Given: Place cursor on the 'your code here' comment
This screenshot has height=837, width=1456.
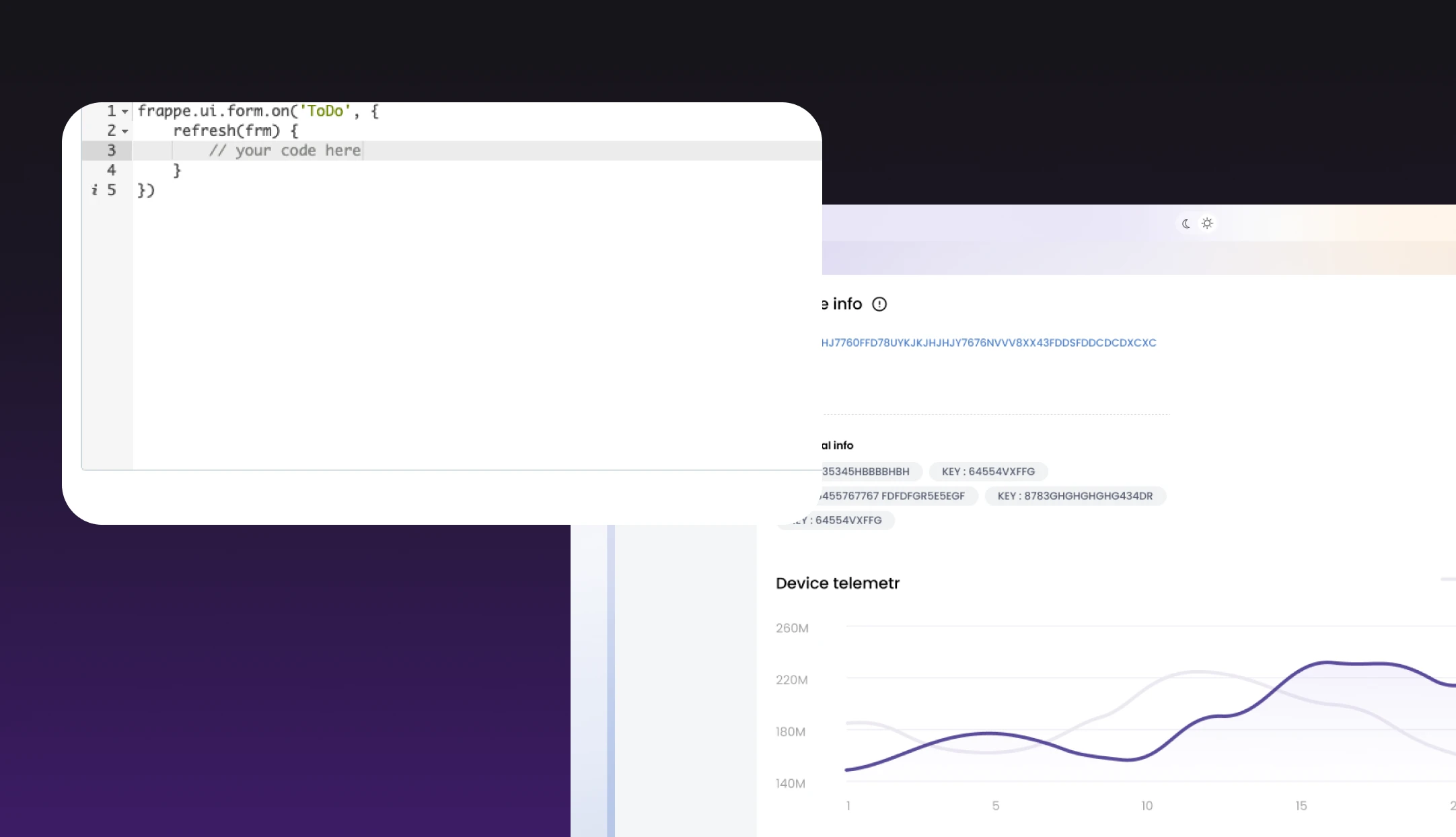Looking at the screenshot, I should point(285,151).
